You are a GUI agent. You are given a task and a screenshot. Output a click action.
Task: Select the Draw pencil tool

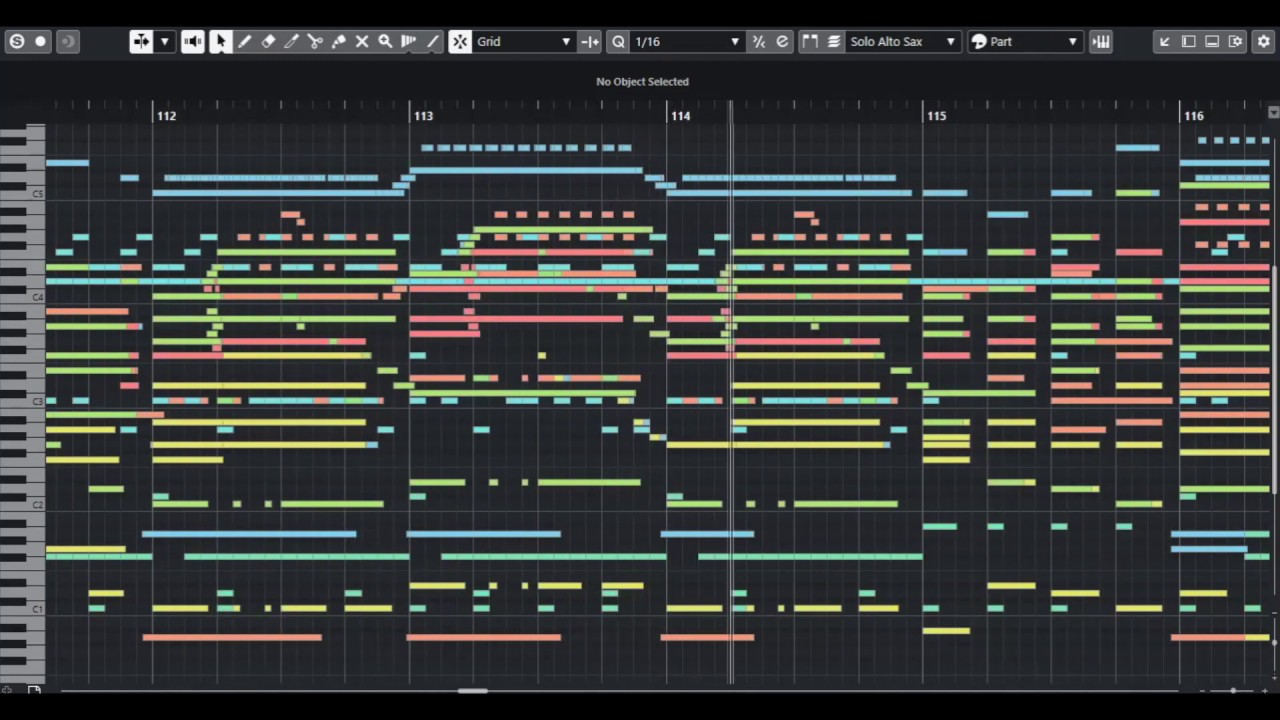pyautogui.click(x=245, y=41)
